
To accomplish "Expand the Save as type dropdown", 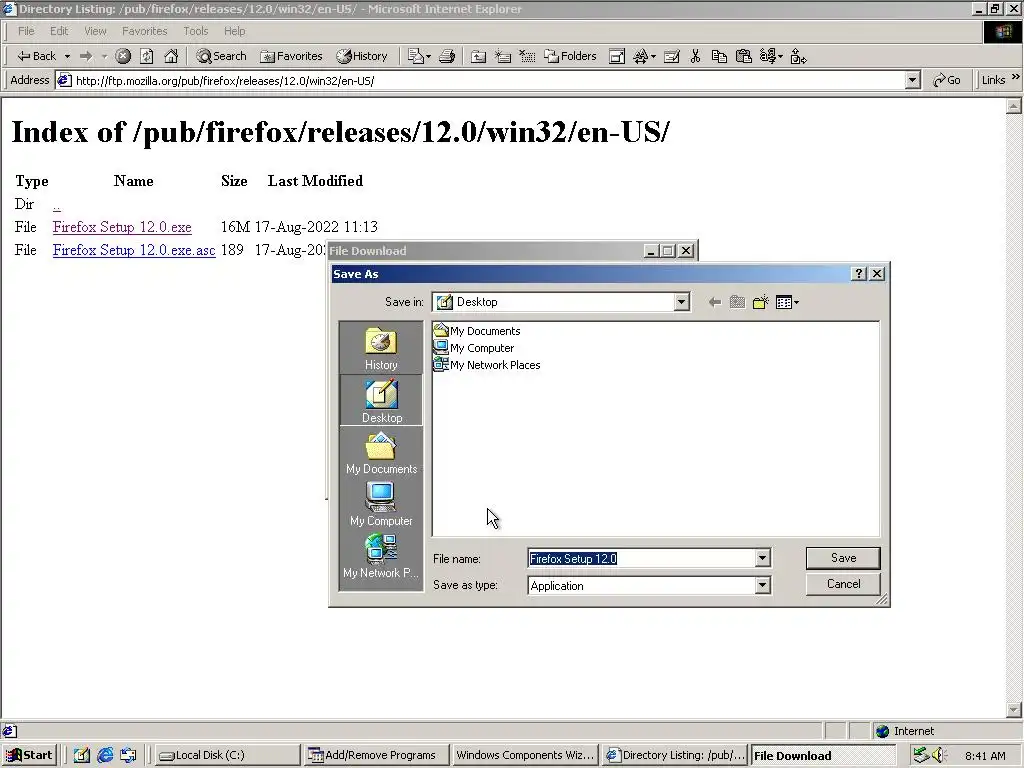I will click(762, 585).
